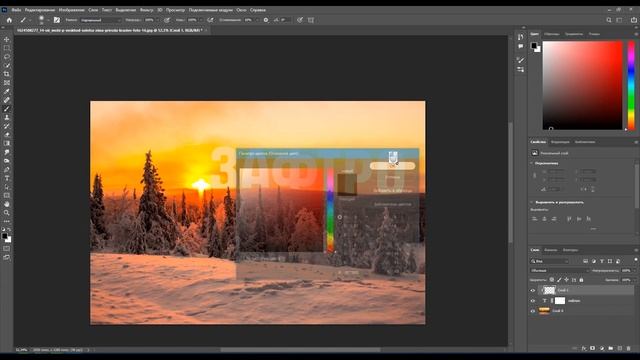
Task: Select the Eyedropper tool
Action: [x=7, y=91]
